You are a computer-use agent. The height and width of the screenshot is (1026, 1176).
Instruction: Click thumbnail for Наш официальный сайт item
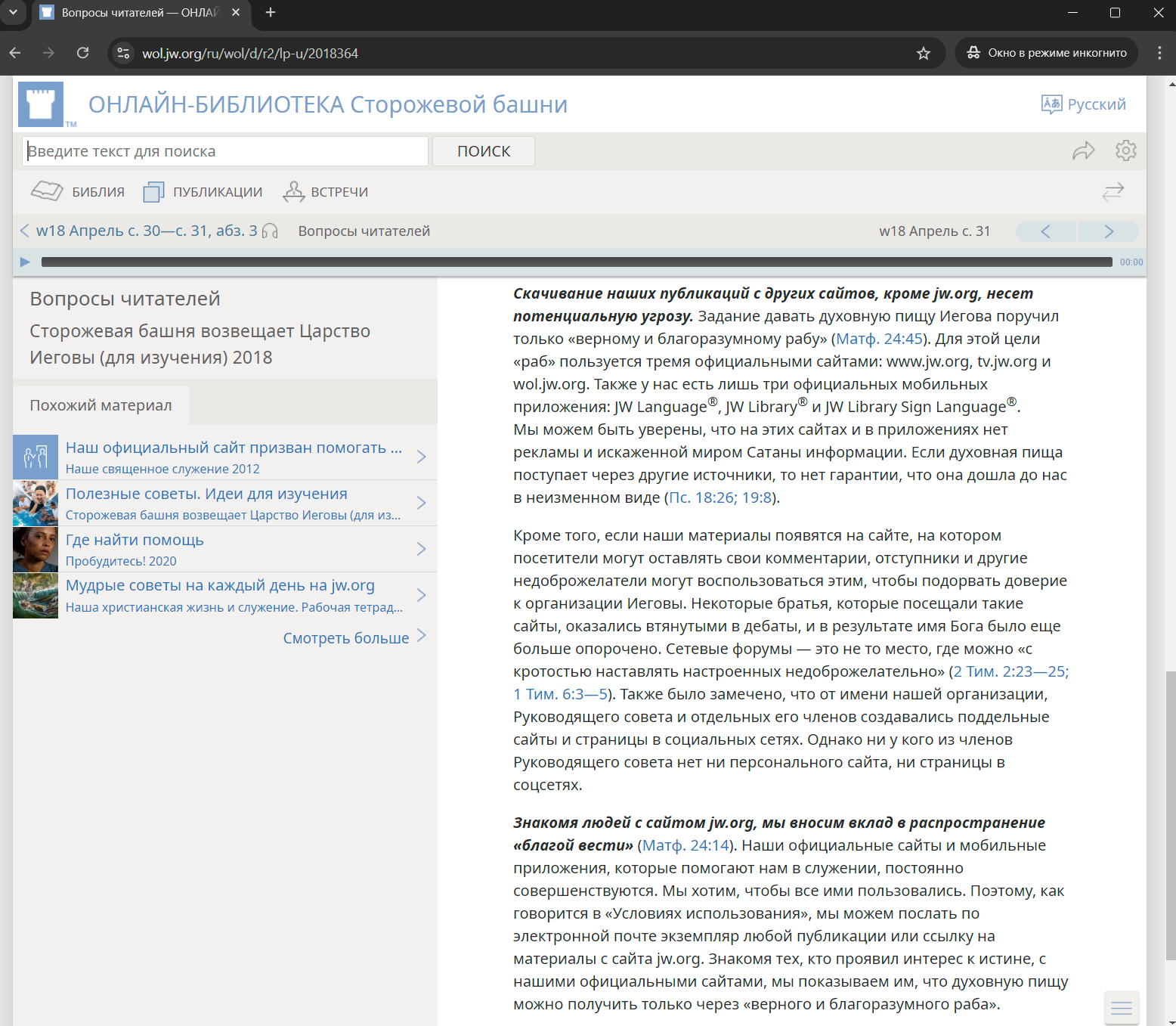[36, 457]
